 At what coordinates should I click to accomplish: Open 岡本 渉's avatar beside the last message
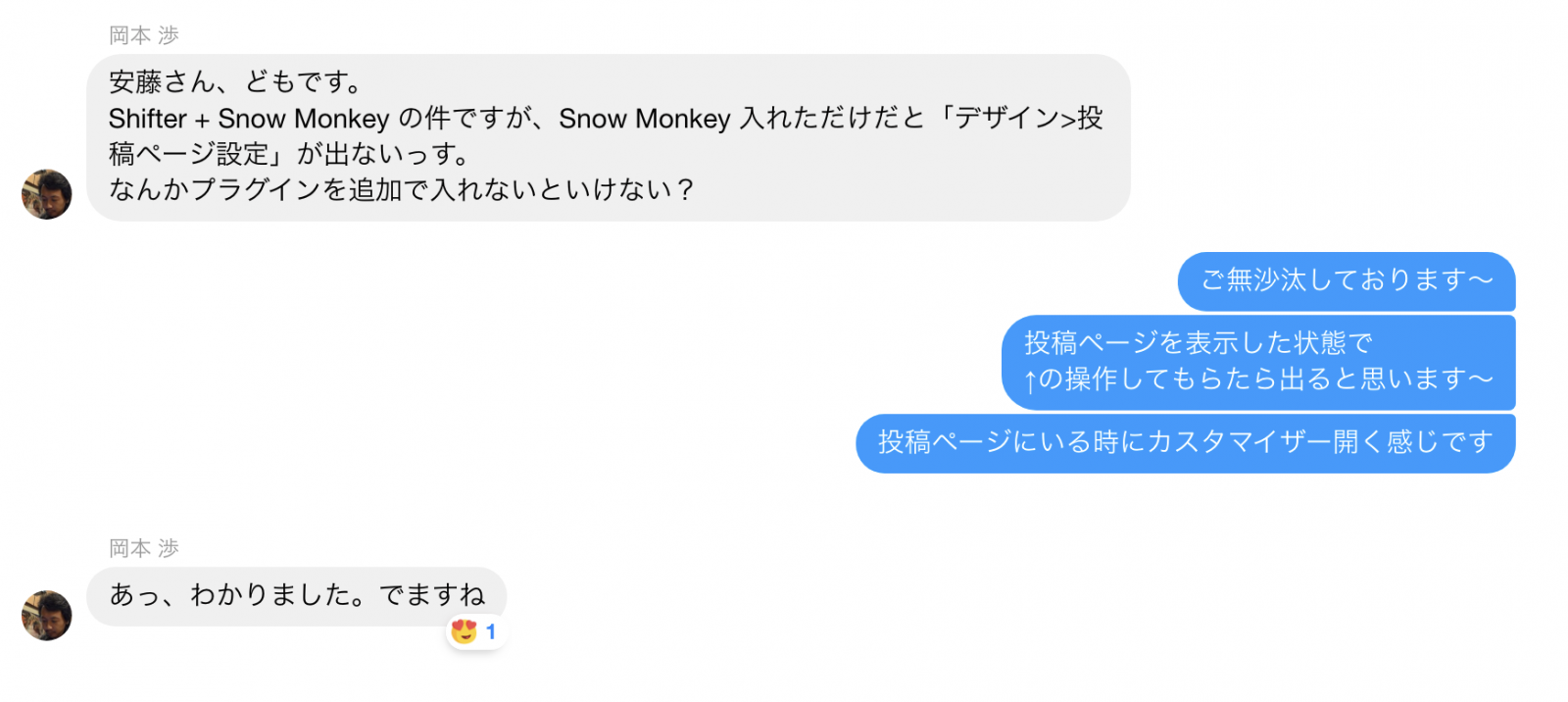47,616
